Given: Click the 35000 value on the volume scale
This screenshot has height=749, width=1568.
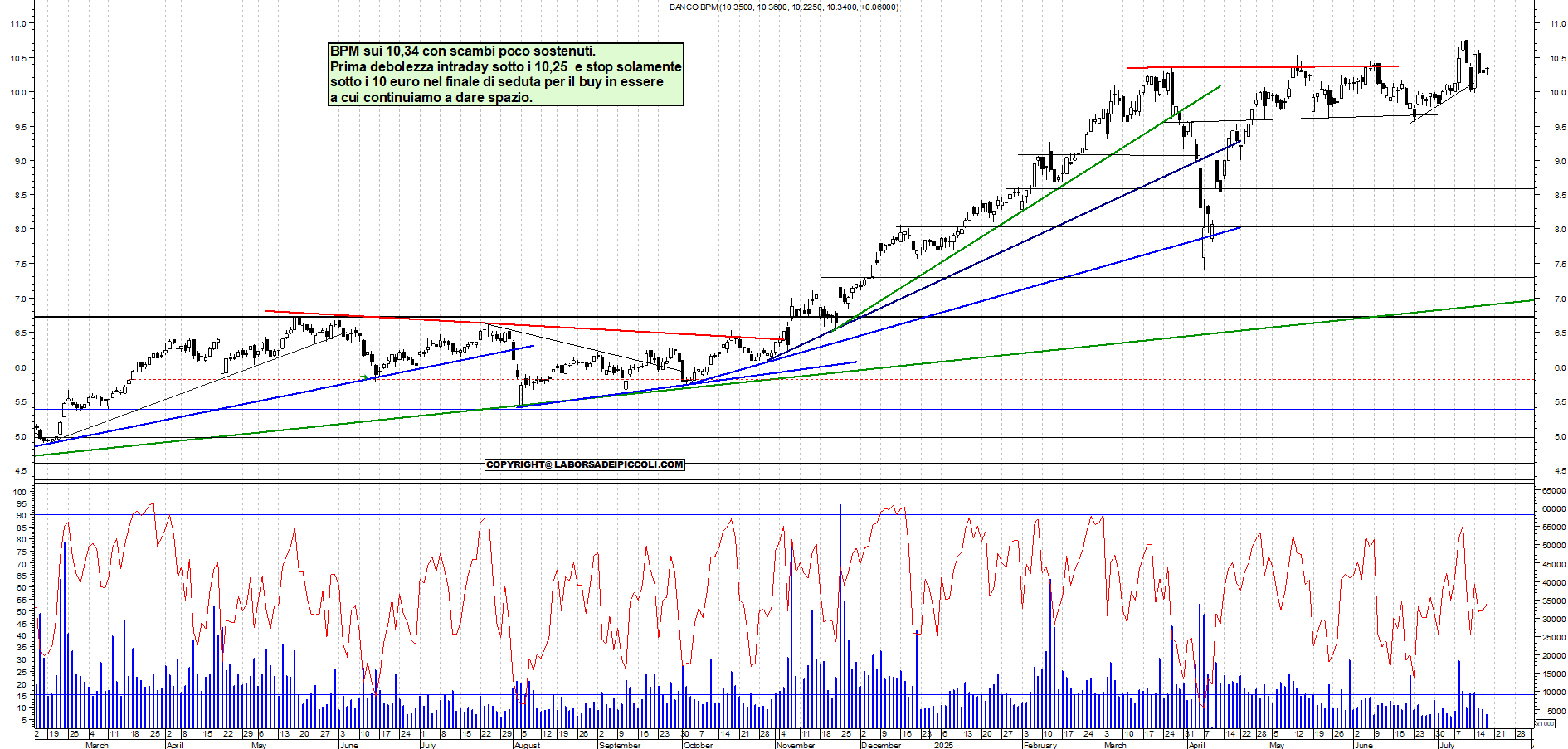Looking at the screenshot, I should (1554, 601).
